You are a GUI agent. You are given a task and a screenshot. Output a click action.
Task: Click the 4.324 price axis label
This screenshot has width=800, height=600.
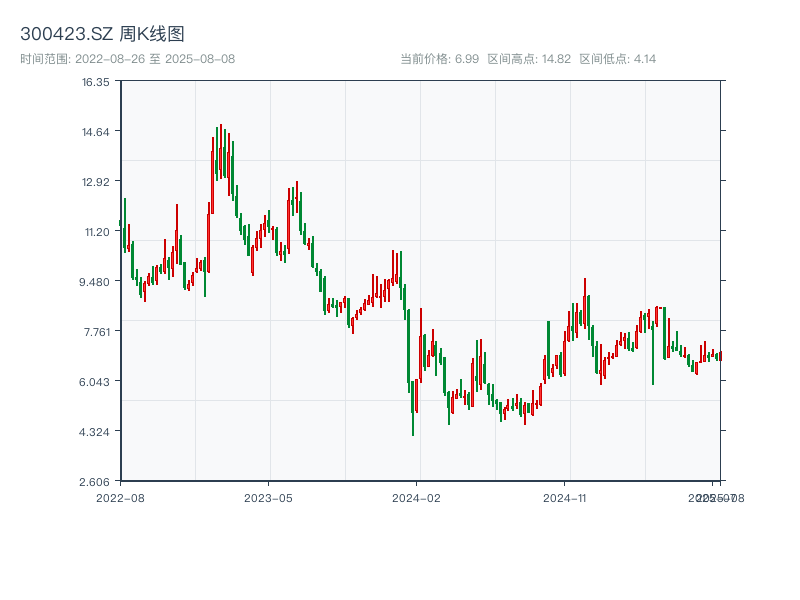pyautogui.click(x=96, y=432)
